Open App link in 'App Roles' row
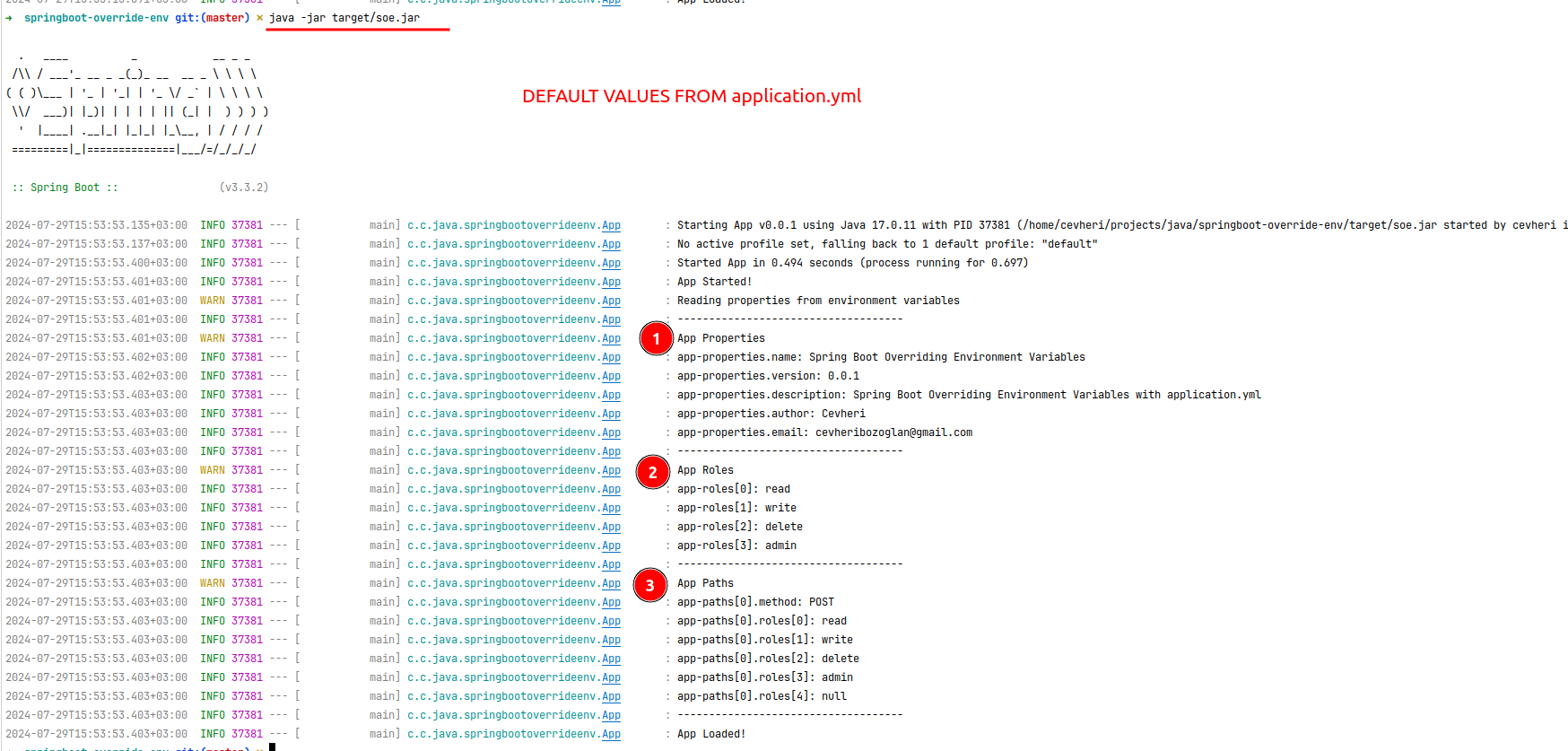This screenshot has width=1568, height=751. click(611, 470)
